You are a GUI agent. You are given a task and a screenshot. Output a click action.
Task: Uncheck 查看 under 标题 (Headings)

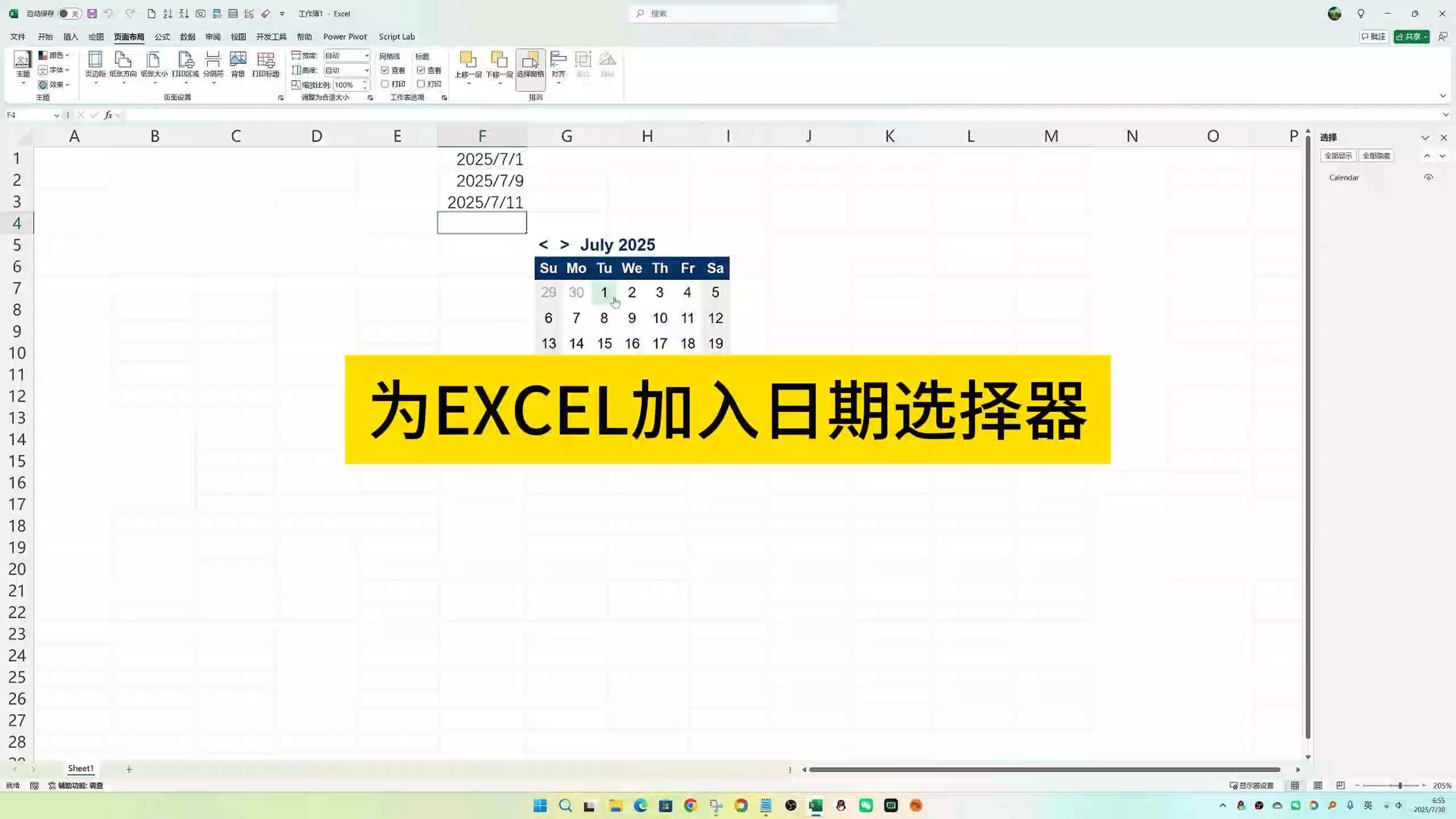click(x=421, y=71)
